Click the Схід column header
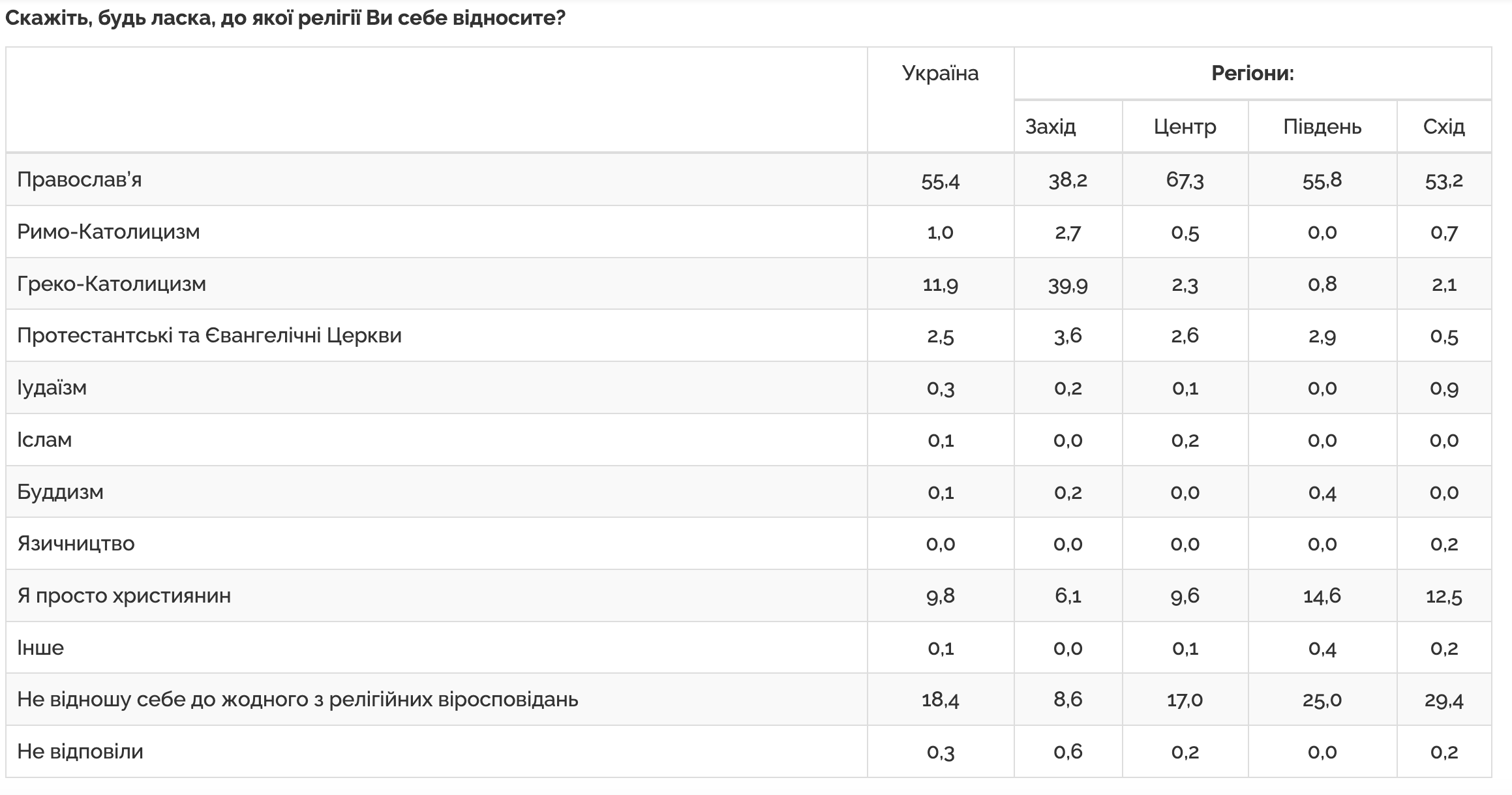 [x=1444, y=126]
